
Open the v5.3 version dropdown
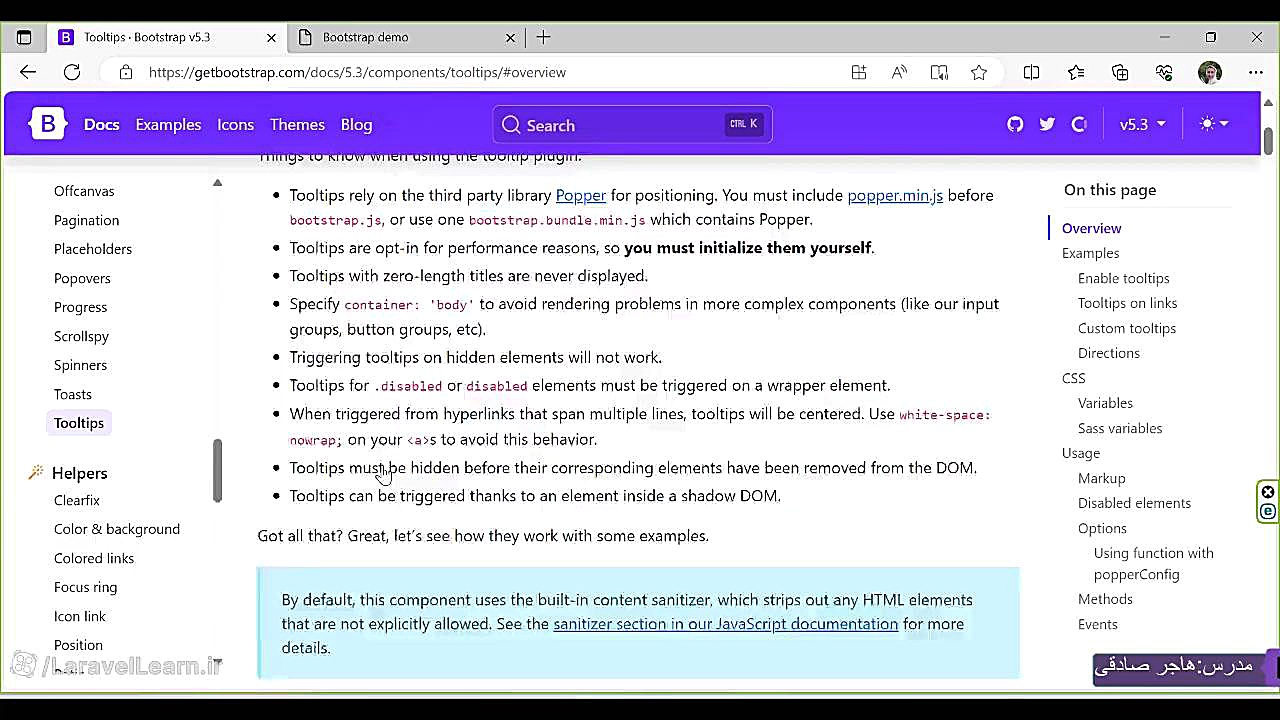pyautogui.click(x=1142, y=124)
